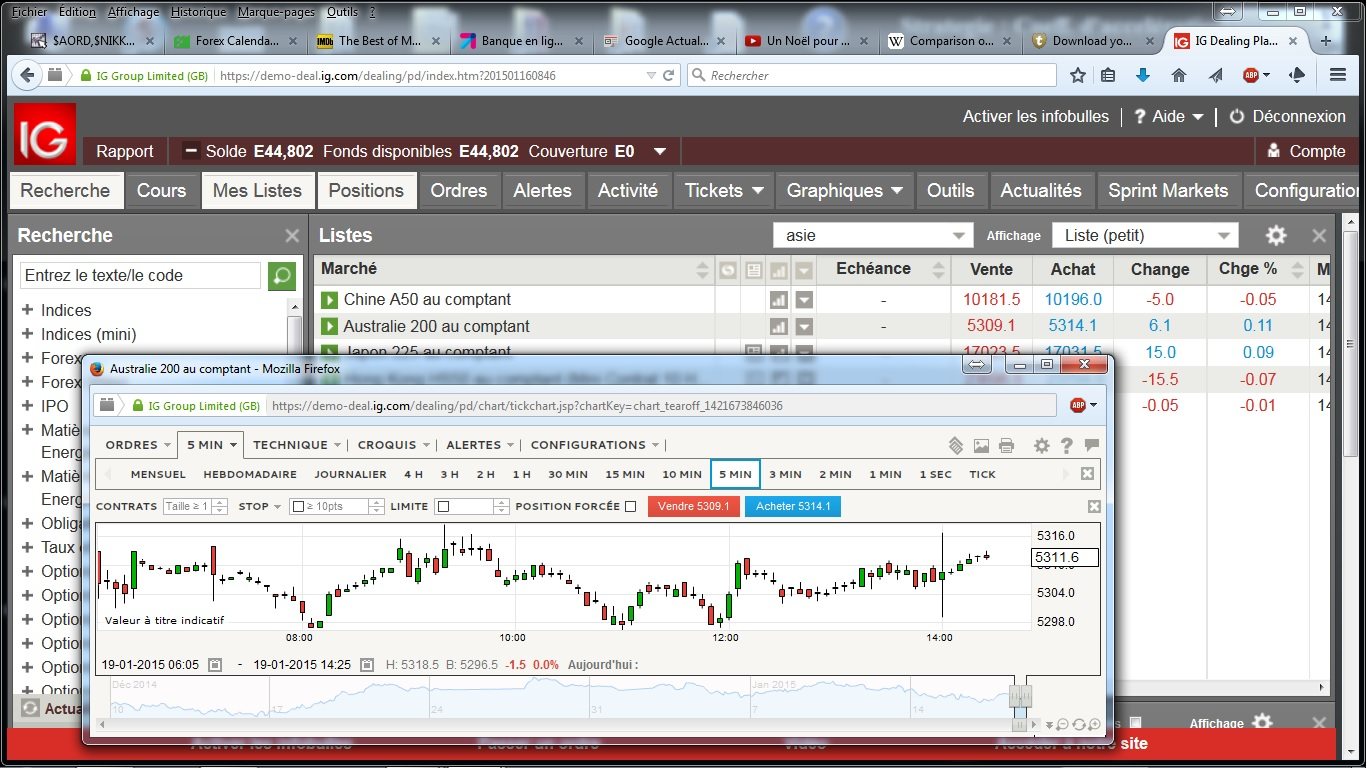1367x768 pixels.
Task: Click the Déconnexion logout link
Action: (x=1288, y=117)
